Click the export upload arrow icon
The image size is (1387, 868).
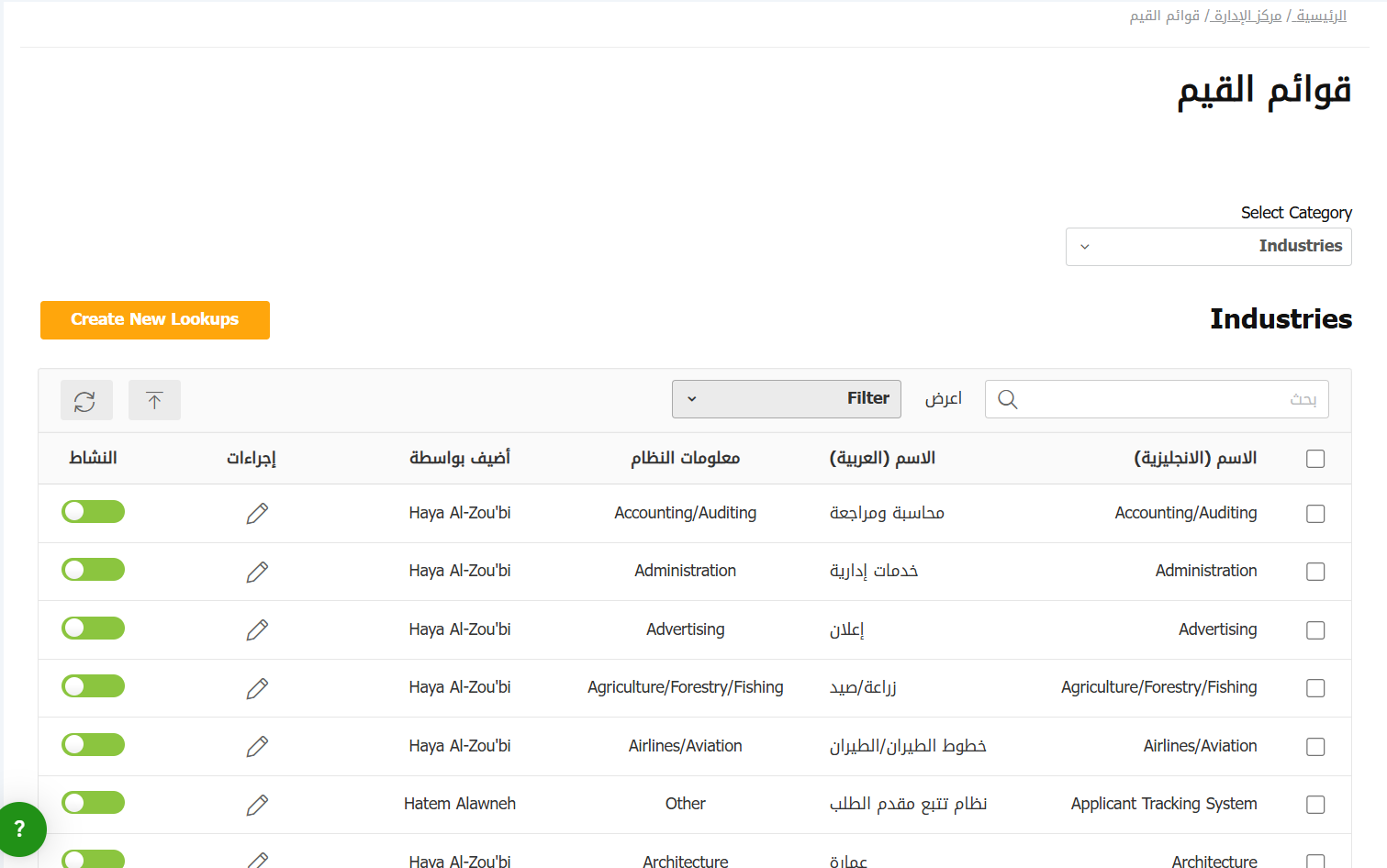point(154,401)
